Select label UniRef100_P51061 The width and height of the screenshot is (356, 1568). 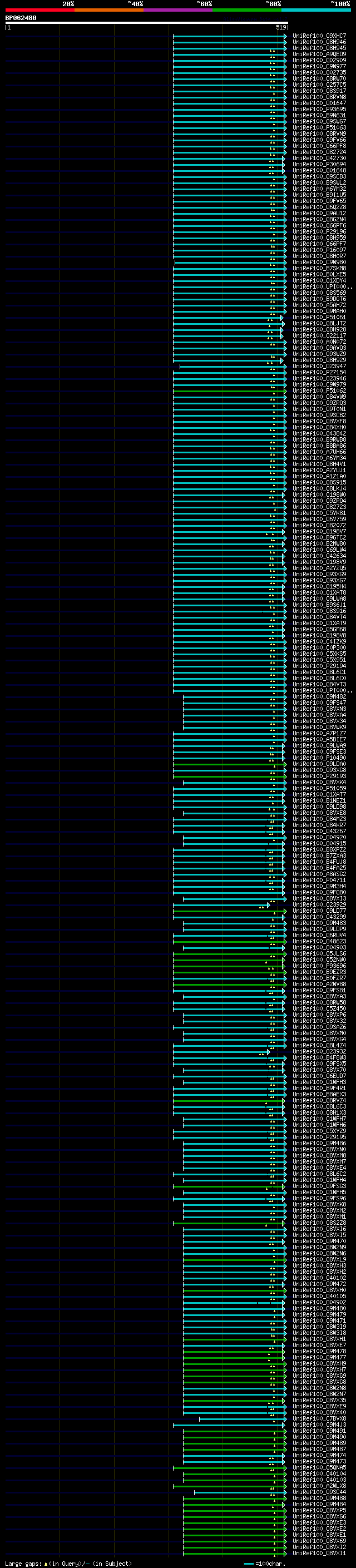pyautogui.click(x=319, y=317)
